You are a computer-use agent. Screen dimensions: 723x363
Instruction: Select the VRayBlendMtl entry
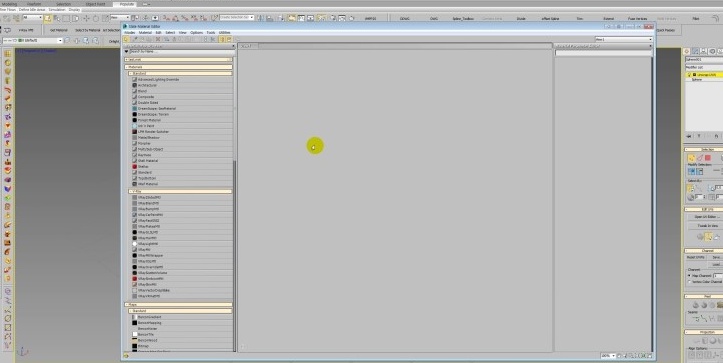click(182, 203)
